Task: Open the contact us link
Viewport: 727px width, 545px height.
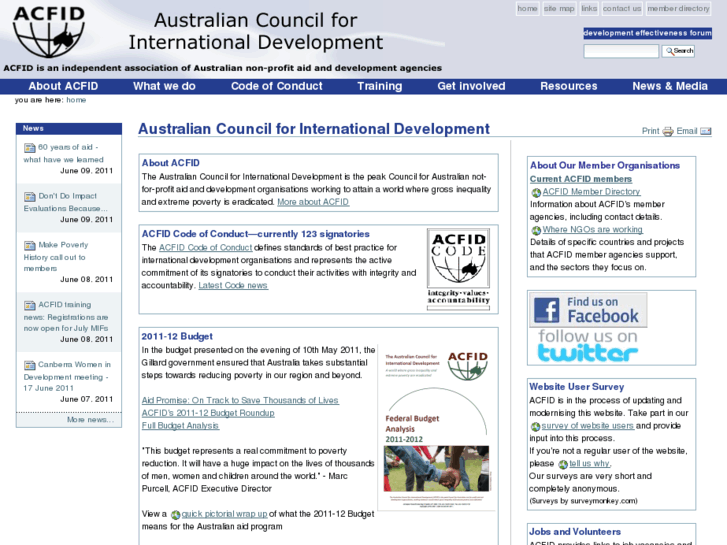Action: [622, 8]
